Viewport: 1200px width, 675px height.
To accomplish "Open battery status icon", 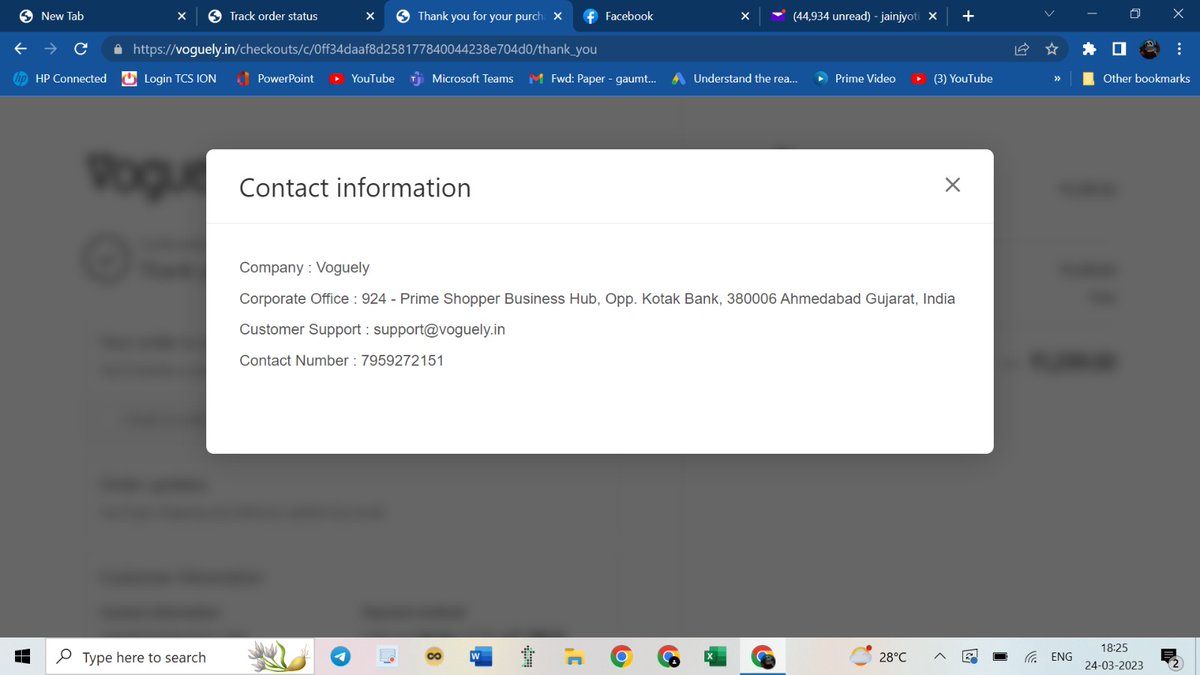I will 1000,657.
